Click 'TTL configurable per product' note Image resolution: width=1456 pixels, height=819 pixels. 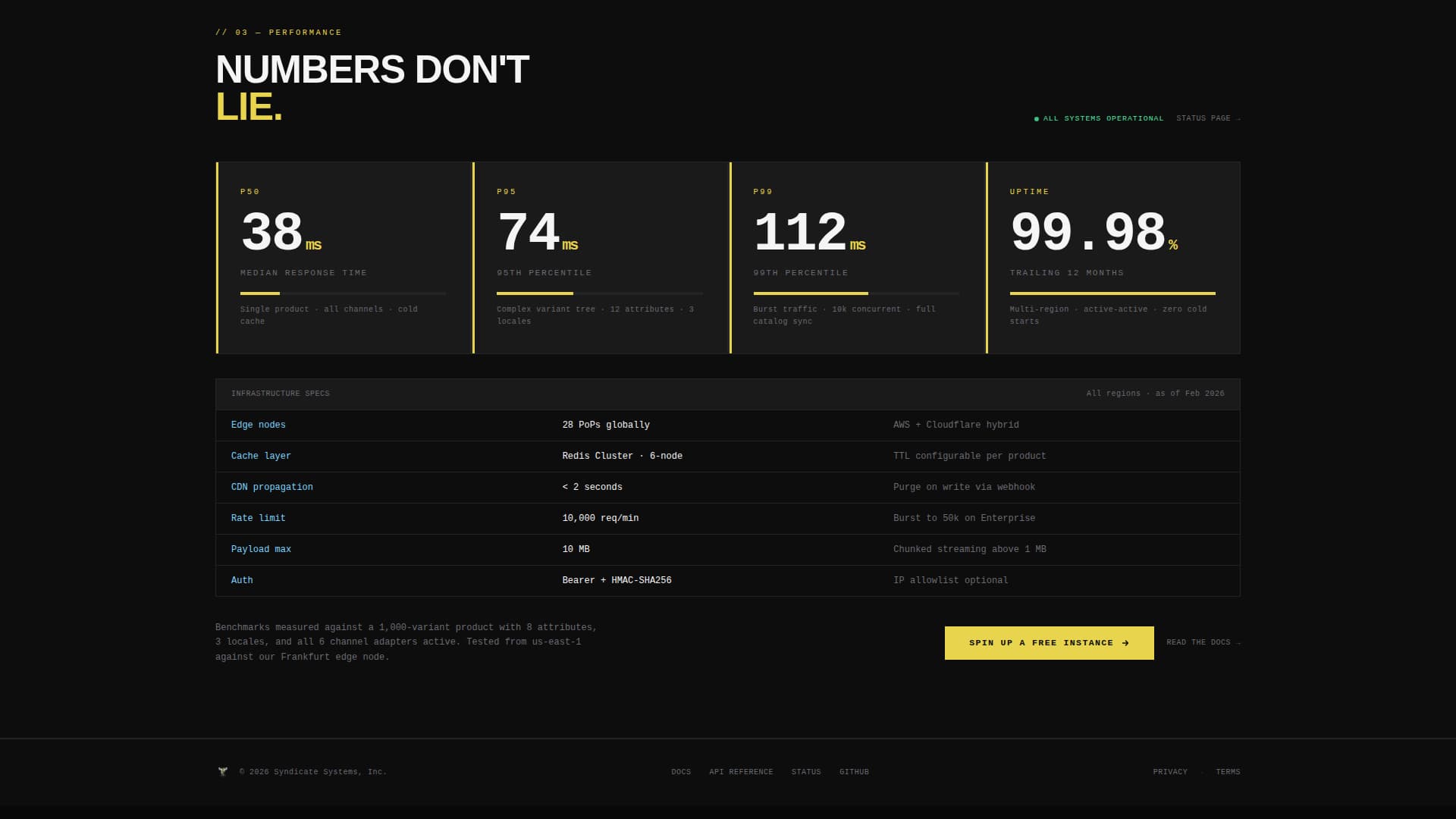pyautogui.click(x=969, y=457)
